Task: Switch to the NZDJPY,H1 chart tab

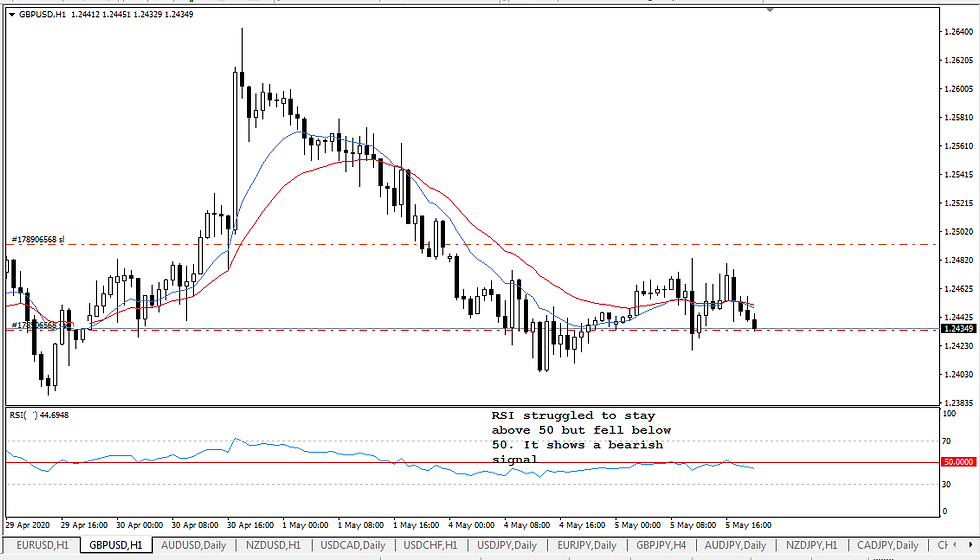Action: click(812, 545)
